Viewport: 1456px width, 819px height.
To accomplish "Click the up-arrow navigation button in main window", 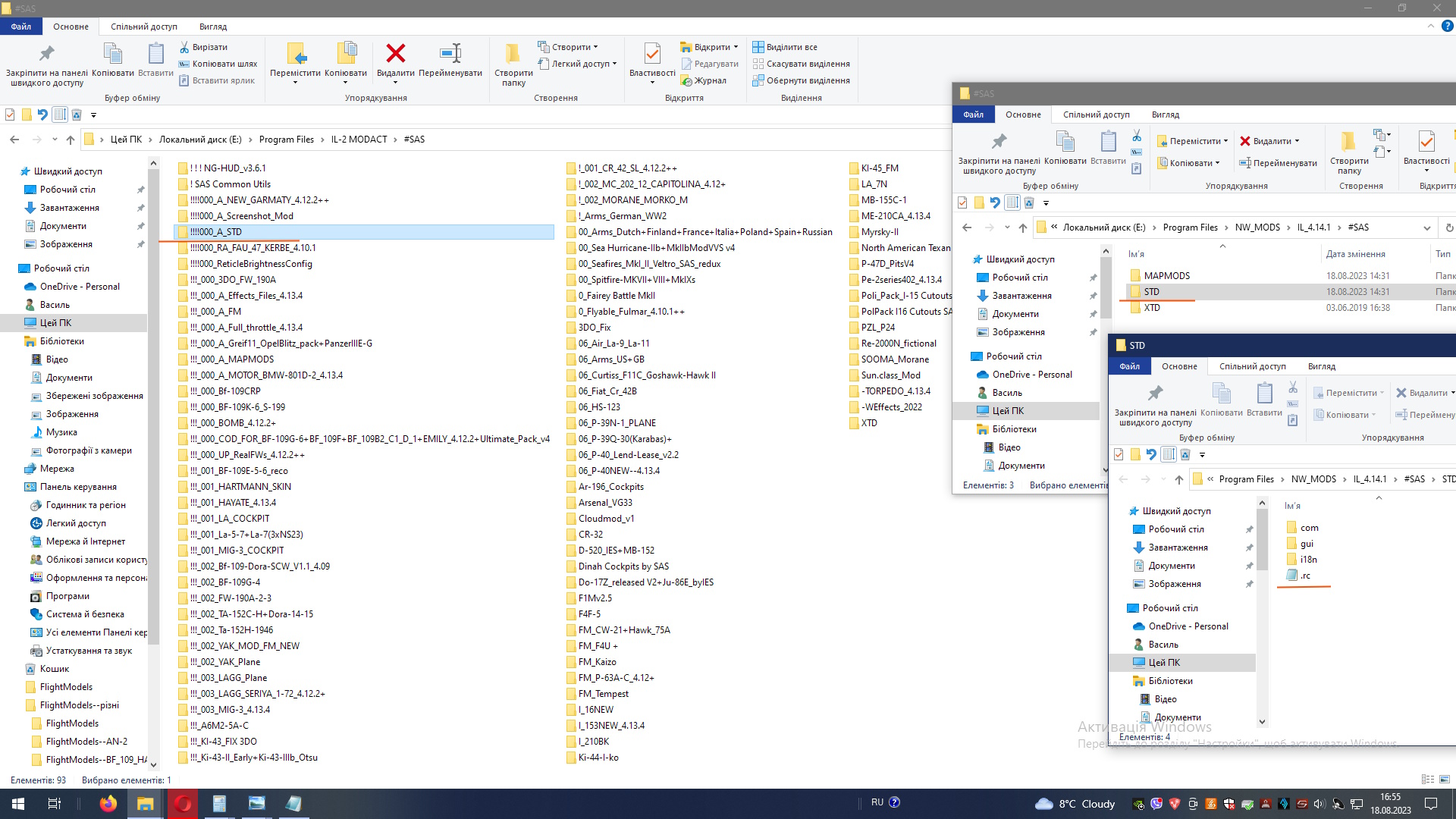I will click(71, 140).
